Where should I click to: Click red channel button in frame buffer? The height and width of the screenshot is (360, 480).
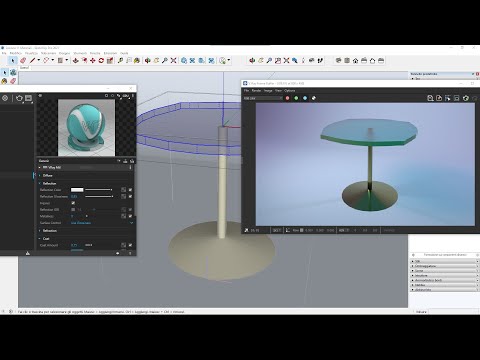click(287, 98)
